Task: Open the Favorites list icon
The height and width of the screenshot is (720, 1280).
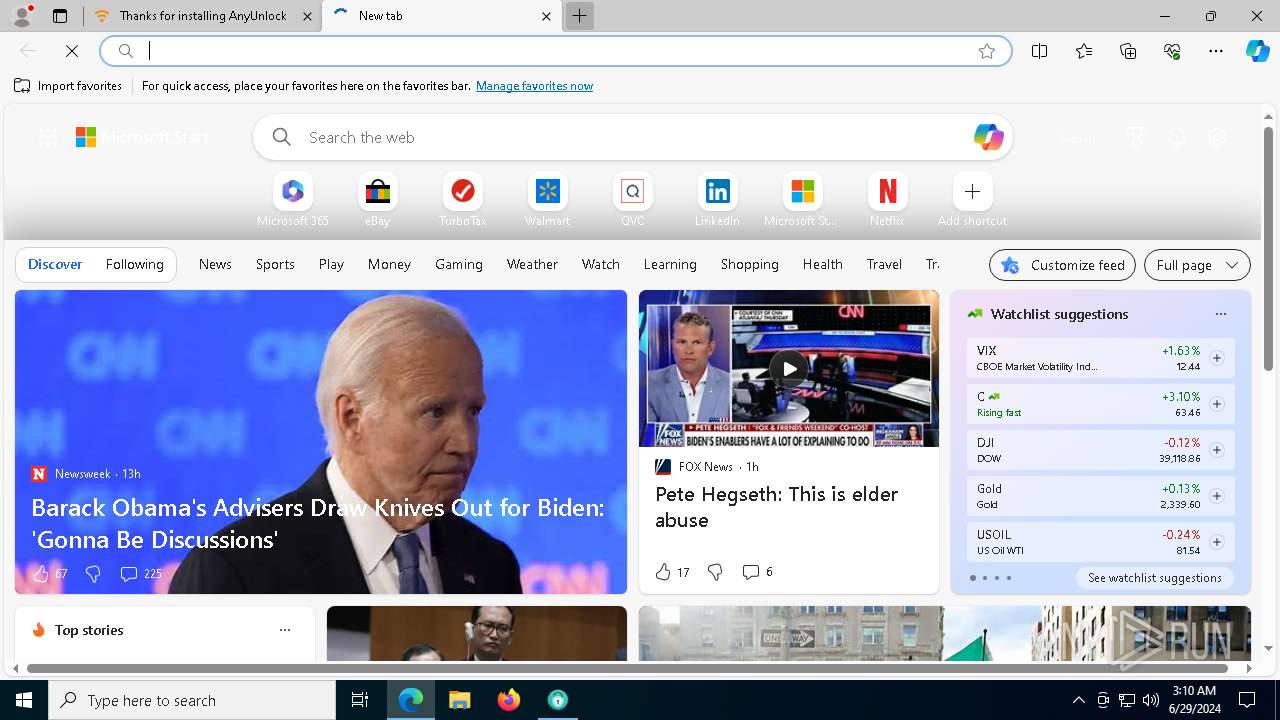Action: point(1084,51)
